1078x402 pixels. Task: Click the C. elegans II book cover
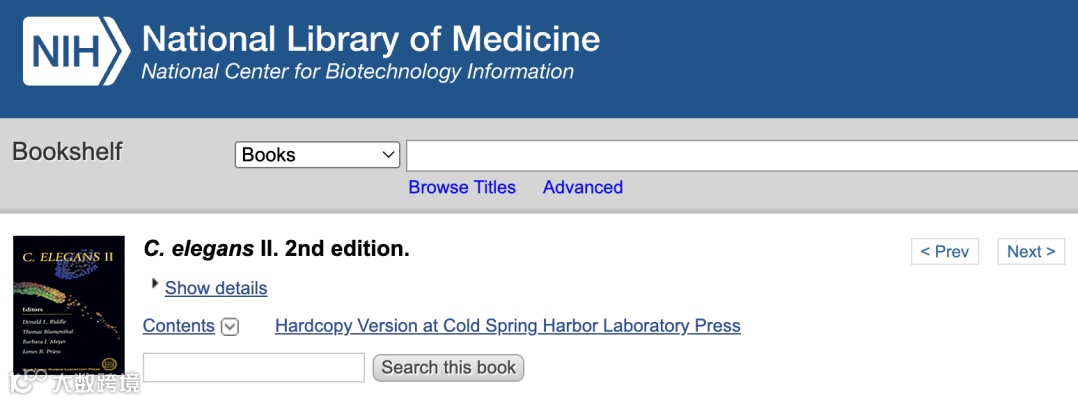click(69, 304)
